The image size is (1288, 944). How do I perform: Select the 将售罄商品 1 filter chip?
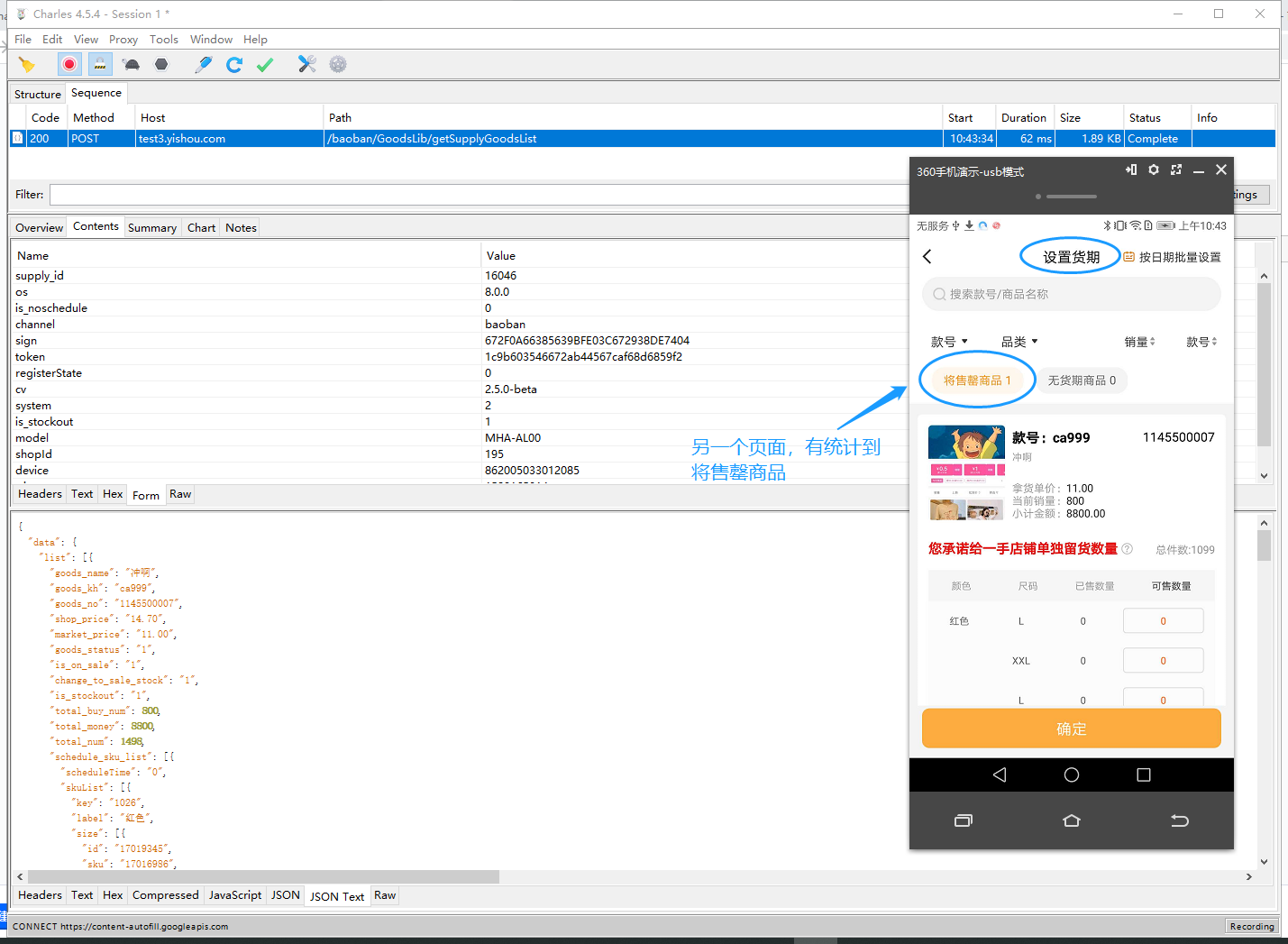click(977, 380)
